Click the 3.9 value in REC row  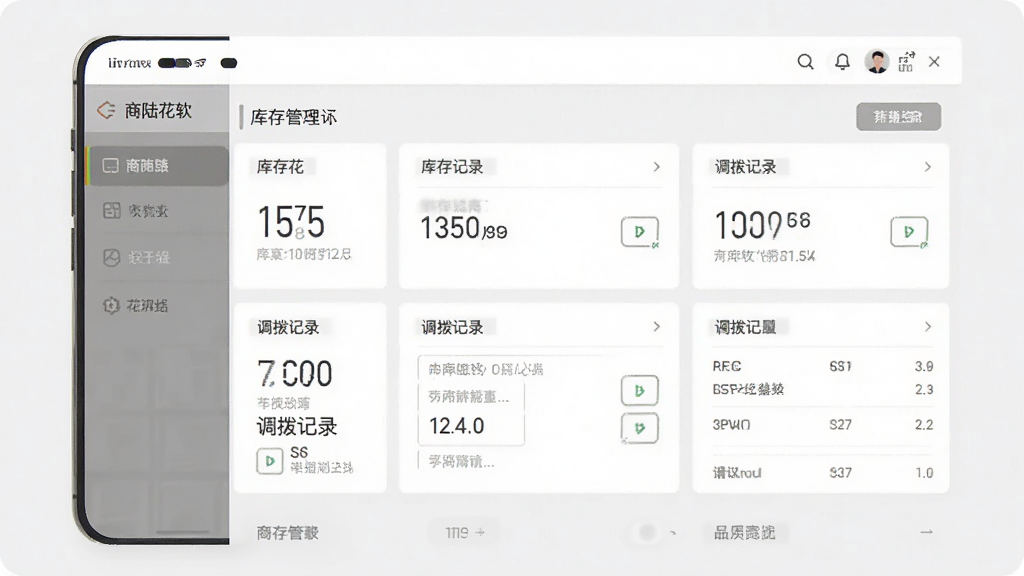coord(924,366)
